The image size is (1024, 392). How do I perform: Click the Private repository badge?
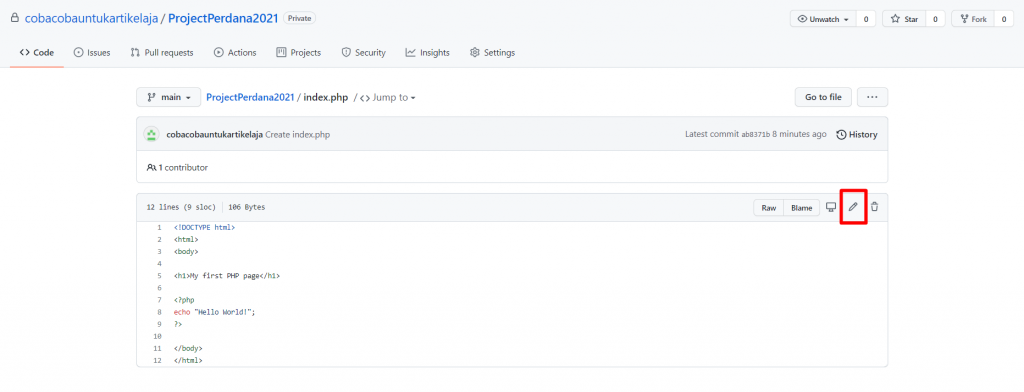[300, 18]
